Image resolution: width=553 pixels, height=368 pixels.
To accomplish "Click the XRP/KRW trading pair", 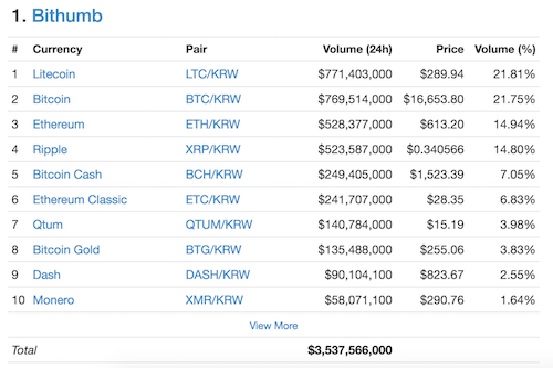I will tap(213, 149).
